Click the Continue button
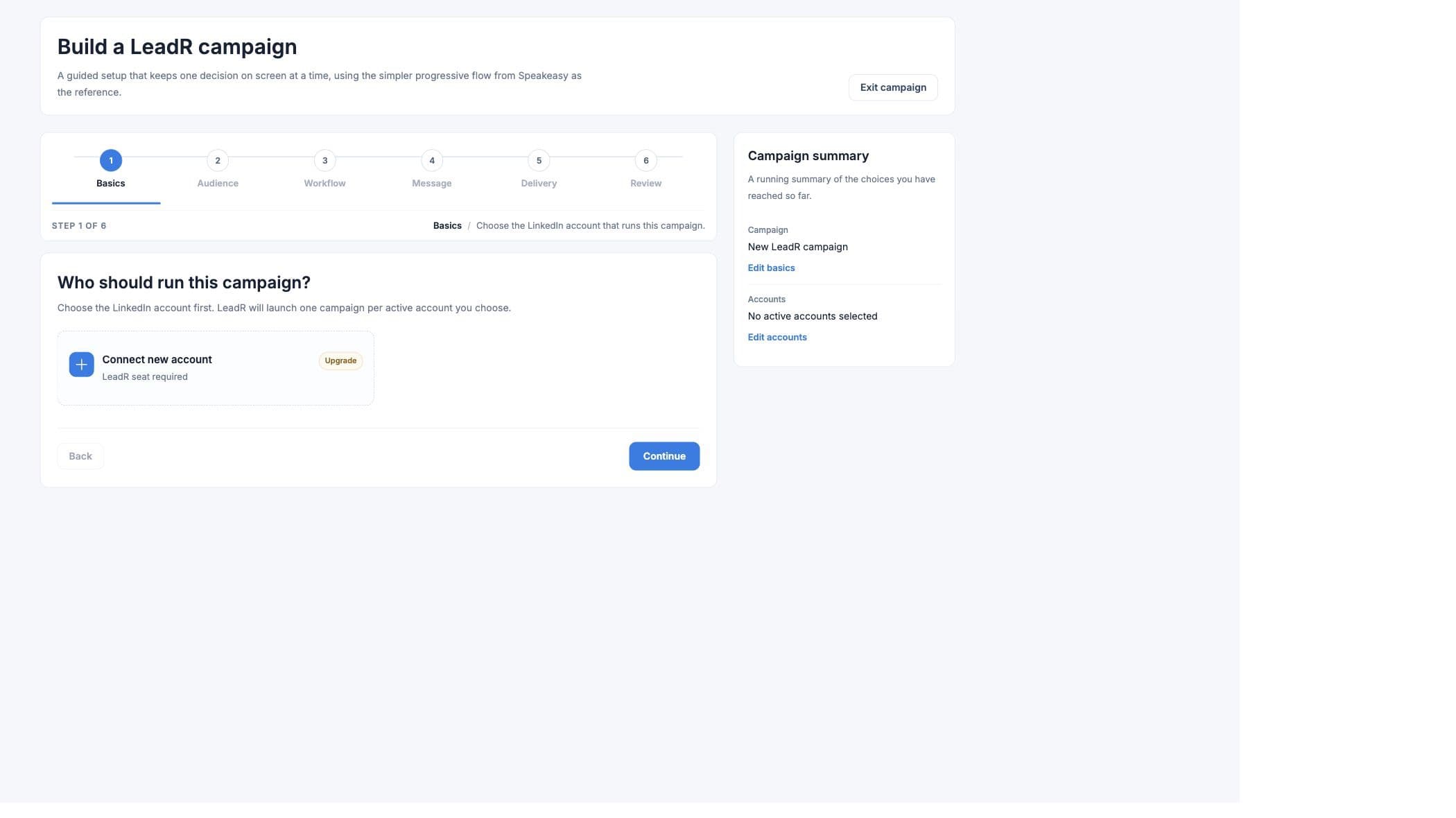This screenshot has height=818, width=1456. pos(664,456)
